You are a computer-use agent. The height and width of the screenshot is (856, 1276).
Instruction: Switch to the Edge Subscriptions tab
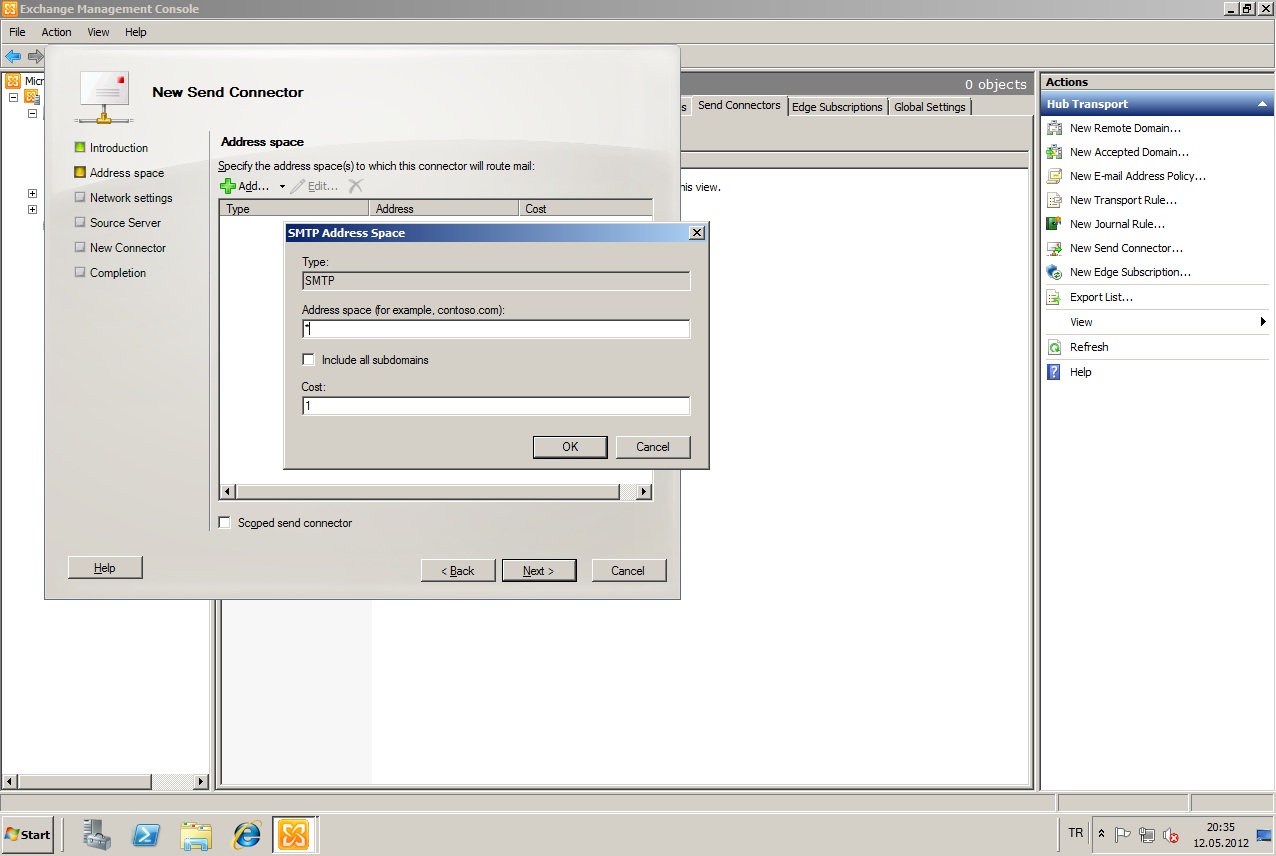point(837,107)
